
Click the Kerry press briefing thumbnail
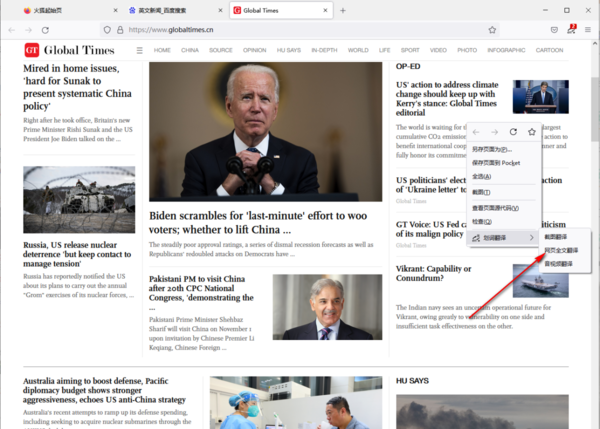541,96
